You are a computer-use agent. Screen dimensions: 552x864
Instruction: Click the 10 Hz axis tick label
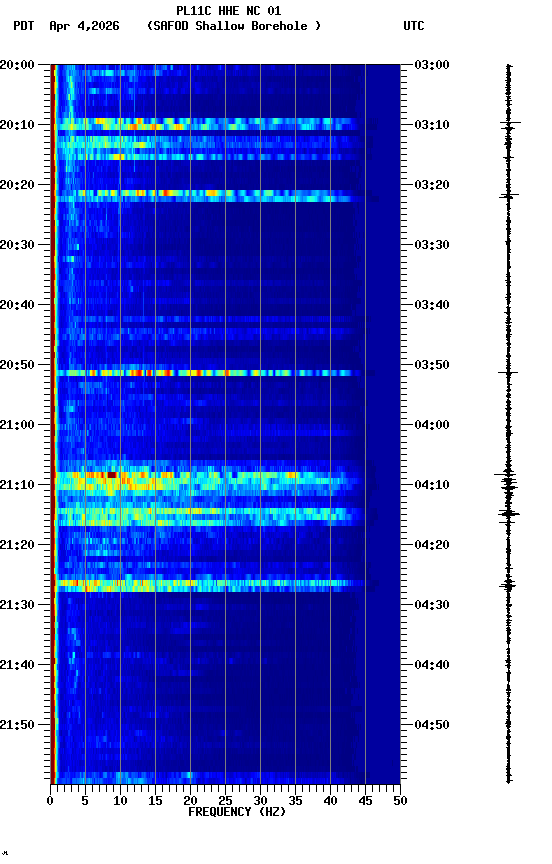click(120, 801)
